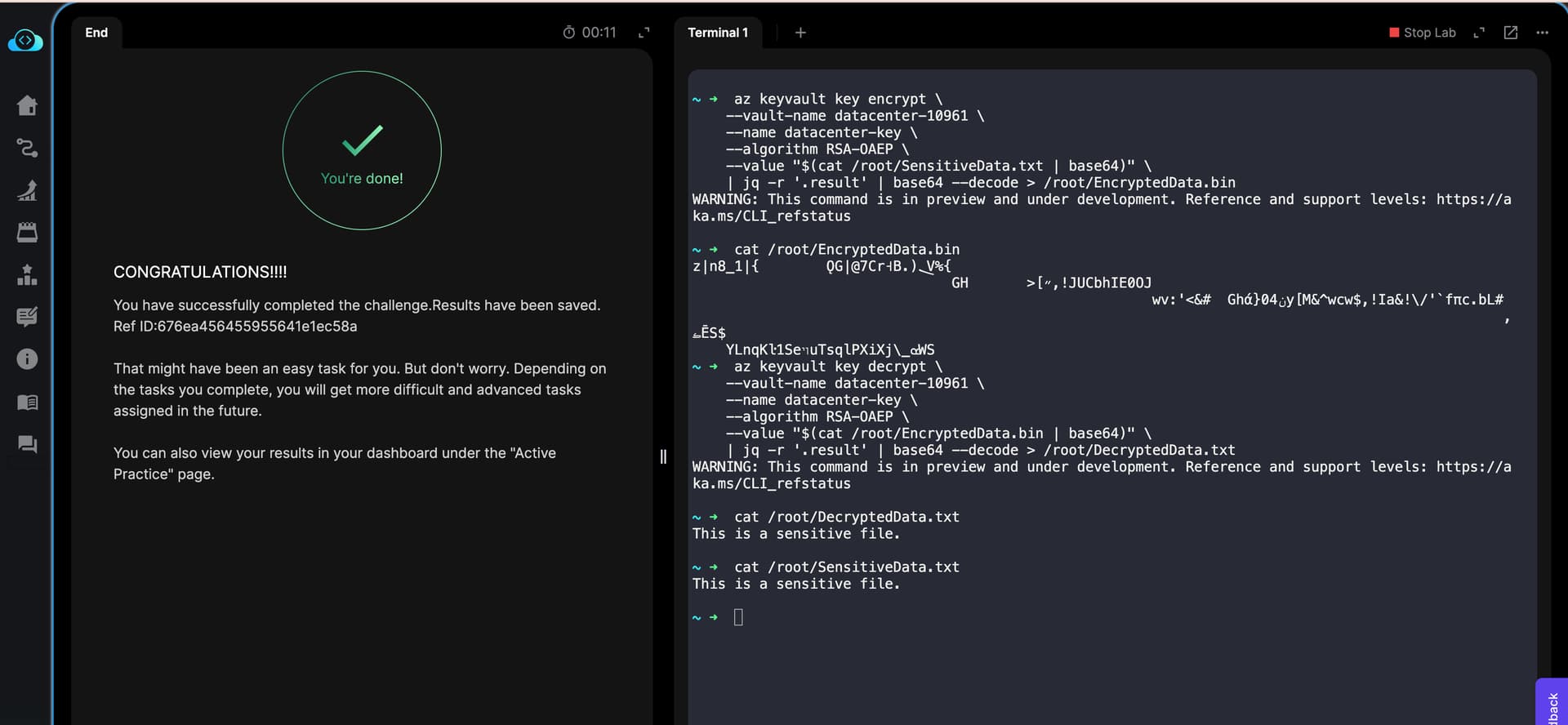This screenshot has width=1568, height=725.
Task: Open the documentation book icon
Action: (27, 402)
